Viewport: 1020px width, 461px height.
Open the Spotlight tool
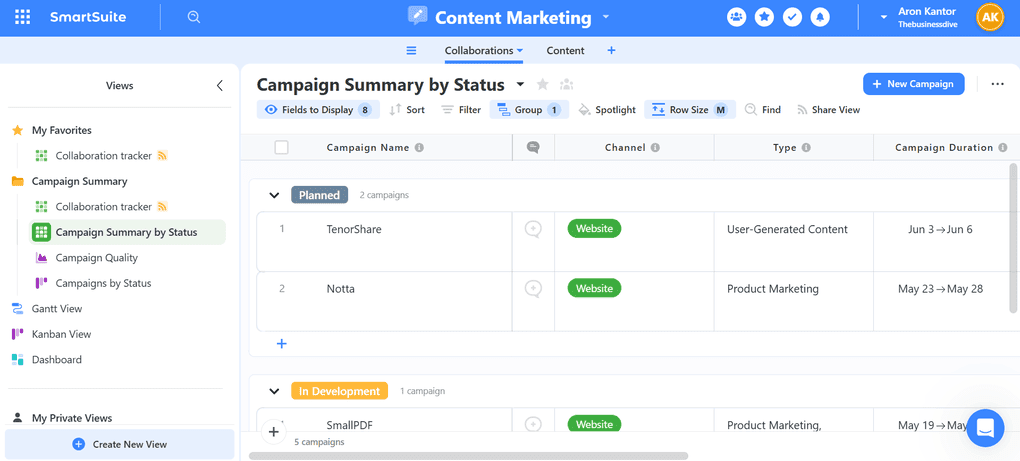pos(607,110)
